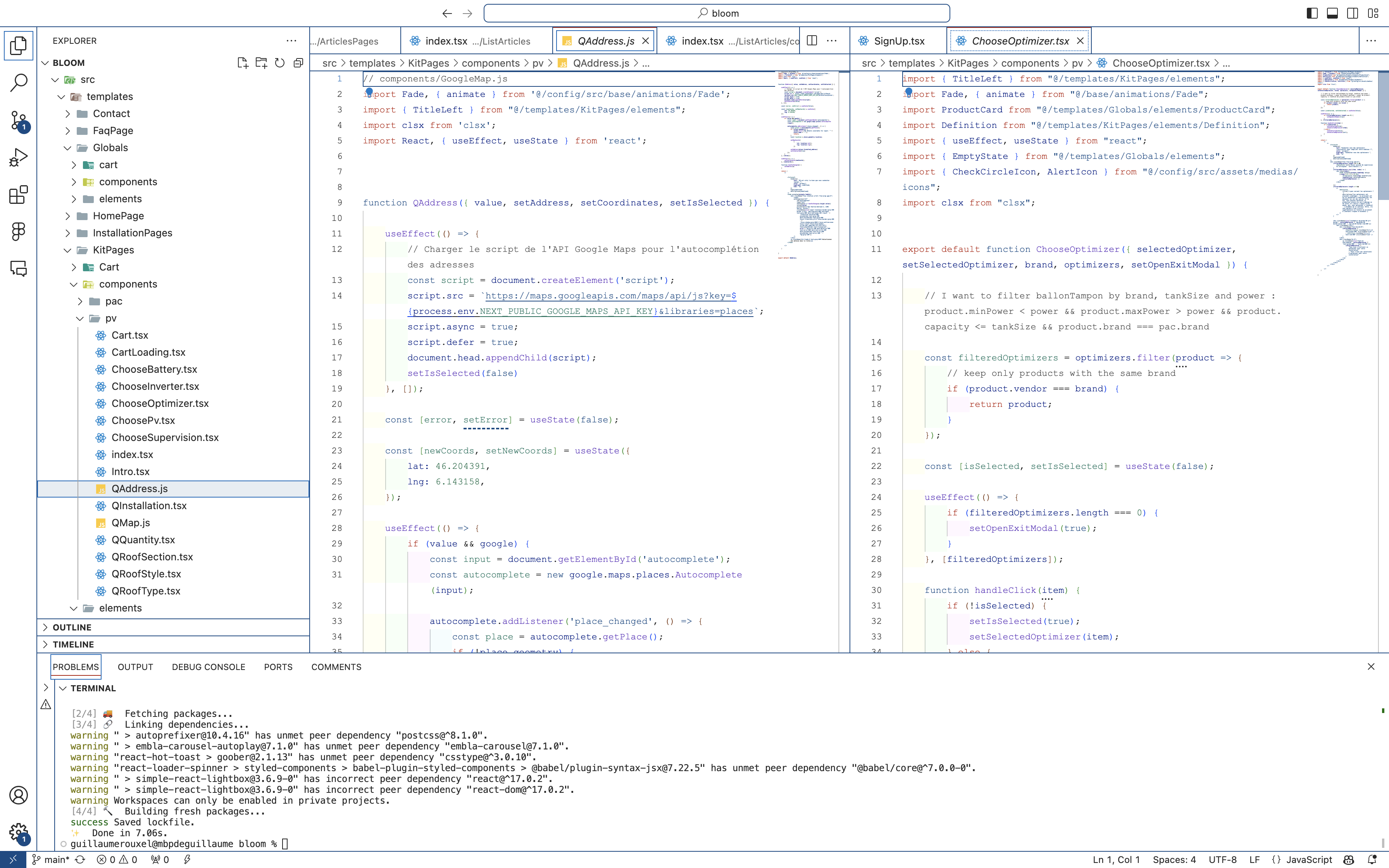This screenshot has height=868, width=1389.
Task: Open the Extensions view
Action: [18, 195]
